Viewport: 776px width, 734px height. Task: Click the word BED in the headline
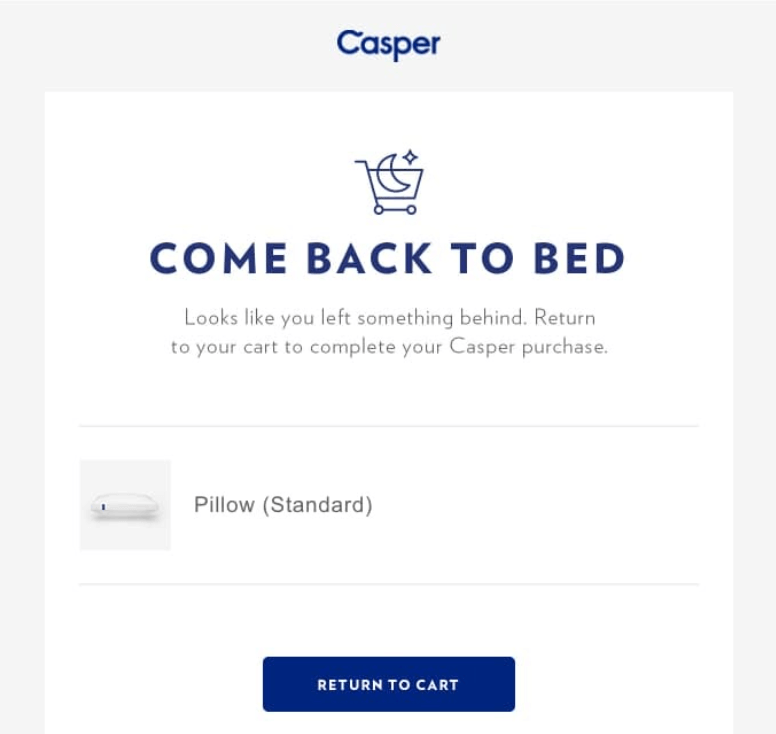[580, 258]
